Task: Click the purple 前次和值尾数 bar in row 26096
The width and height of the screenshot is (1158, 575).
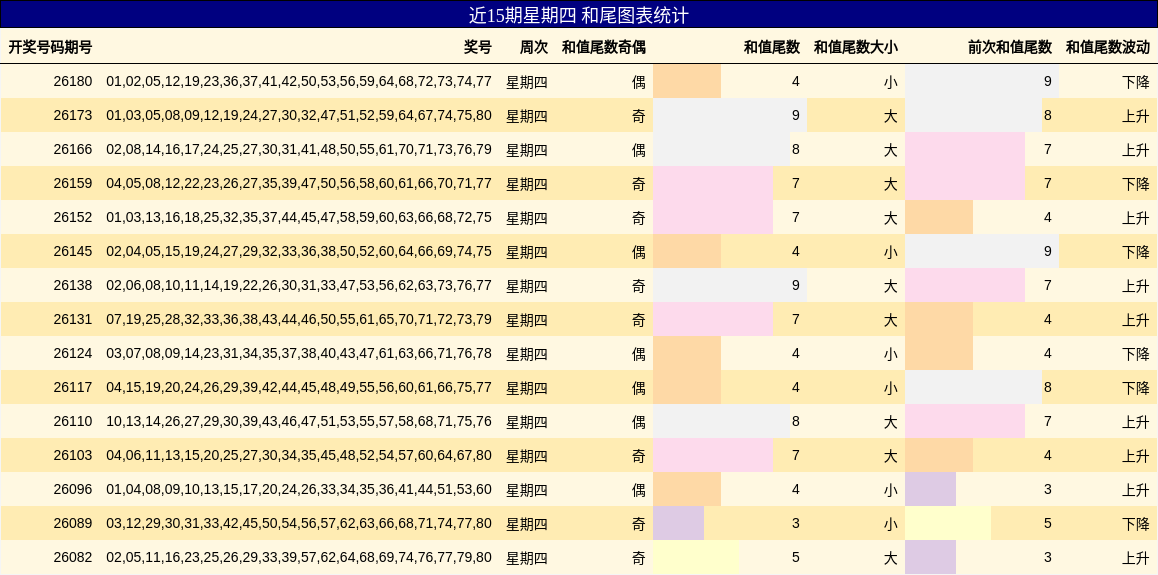Action: [930, 489]
